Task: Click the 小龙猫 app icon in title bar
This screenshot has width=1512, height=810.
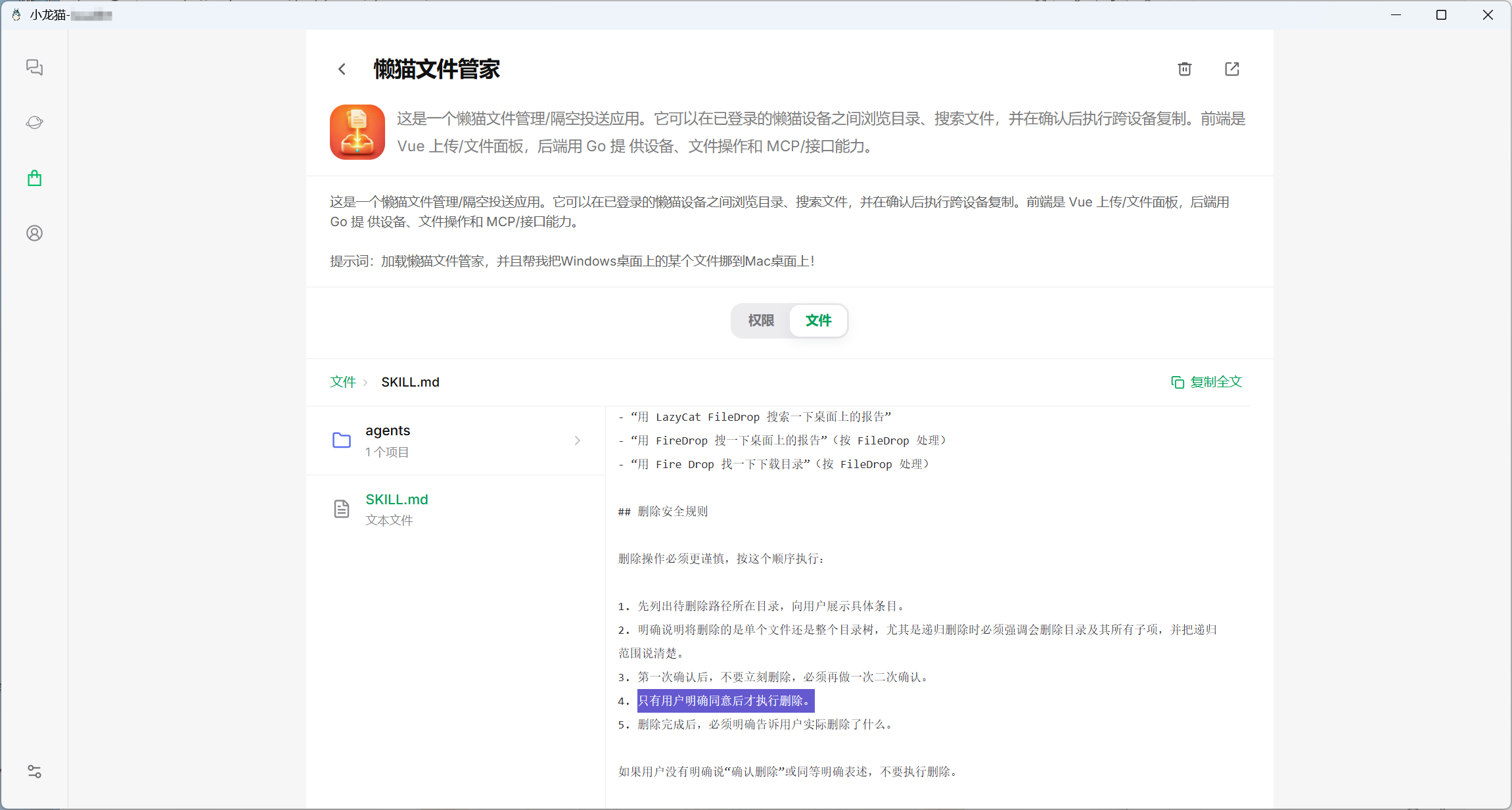Action: point(16,14)
